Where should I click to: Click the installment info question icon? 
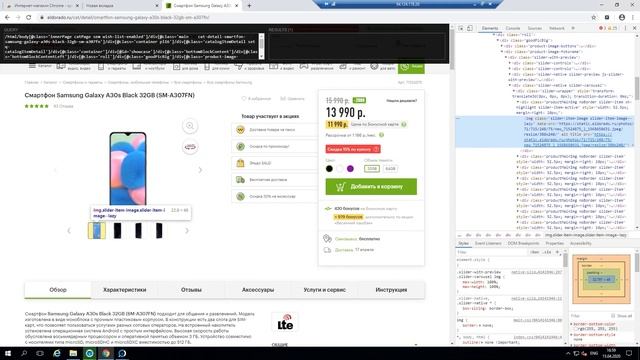(x=381, y=135)
